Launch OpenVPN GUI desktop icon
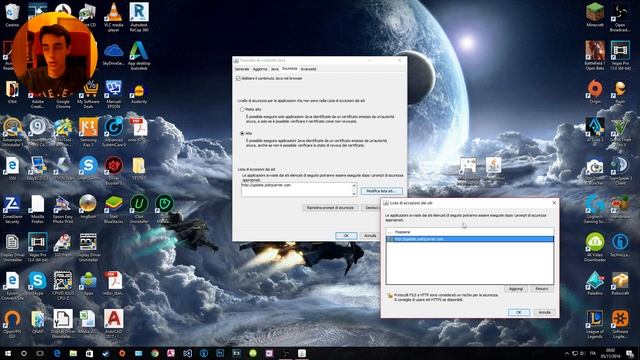640x360 pixels. (x=12, y=324)
